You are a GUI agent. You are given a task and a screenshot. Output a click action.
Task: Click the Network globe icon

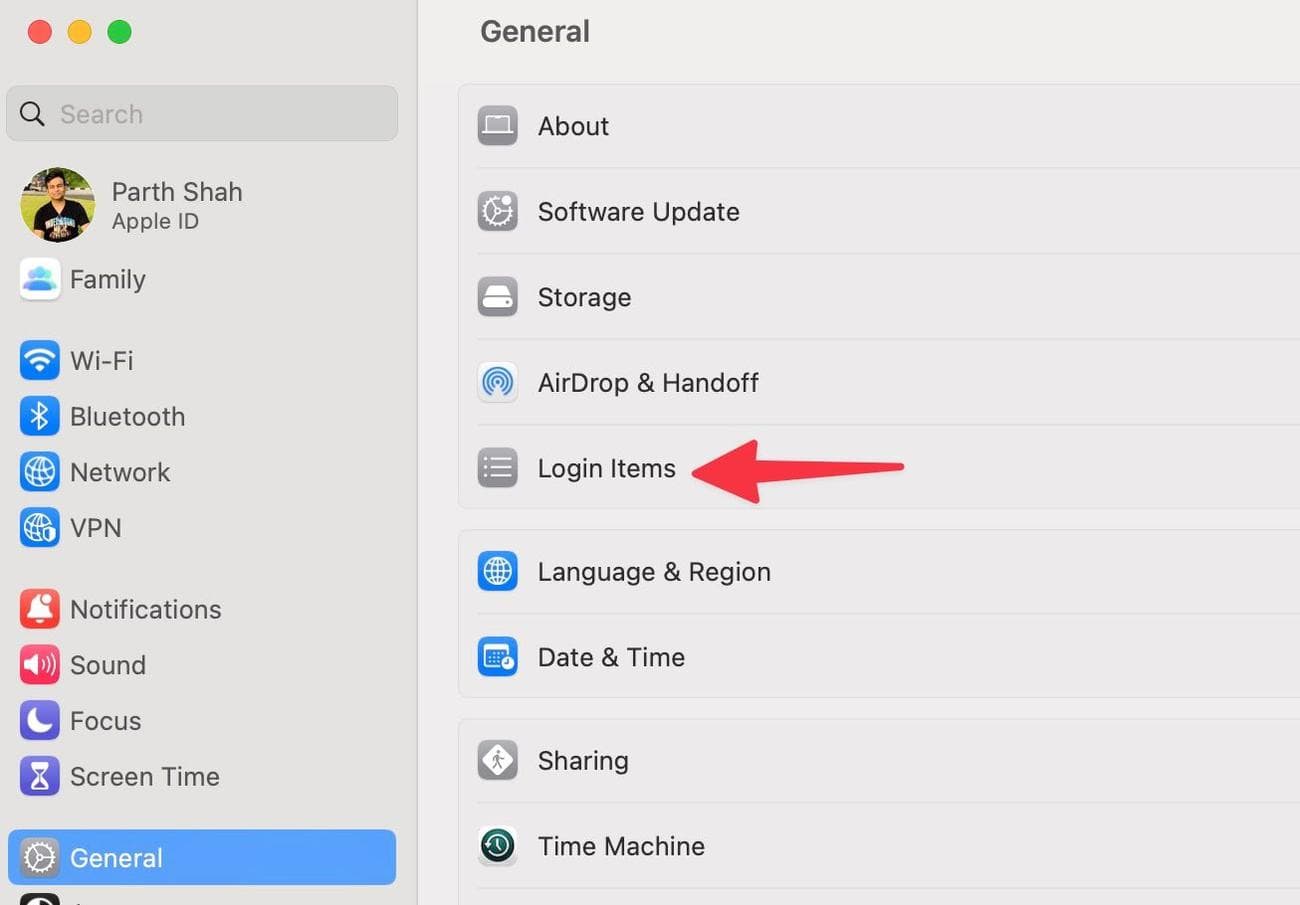(39, 472)
